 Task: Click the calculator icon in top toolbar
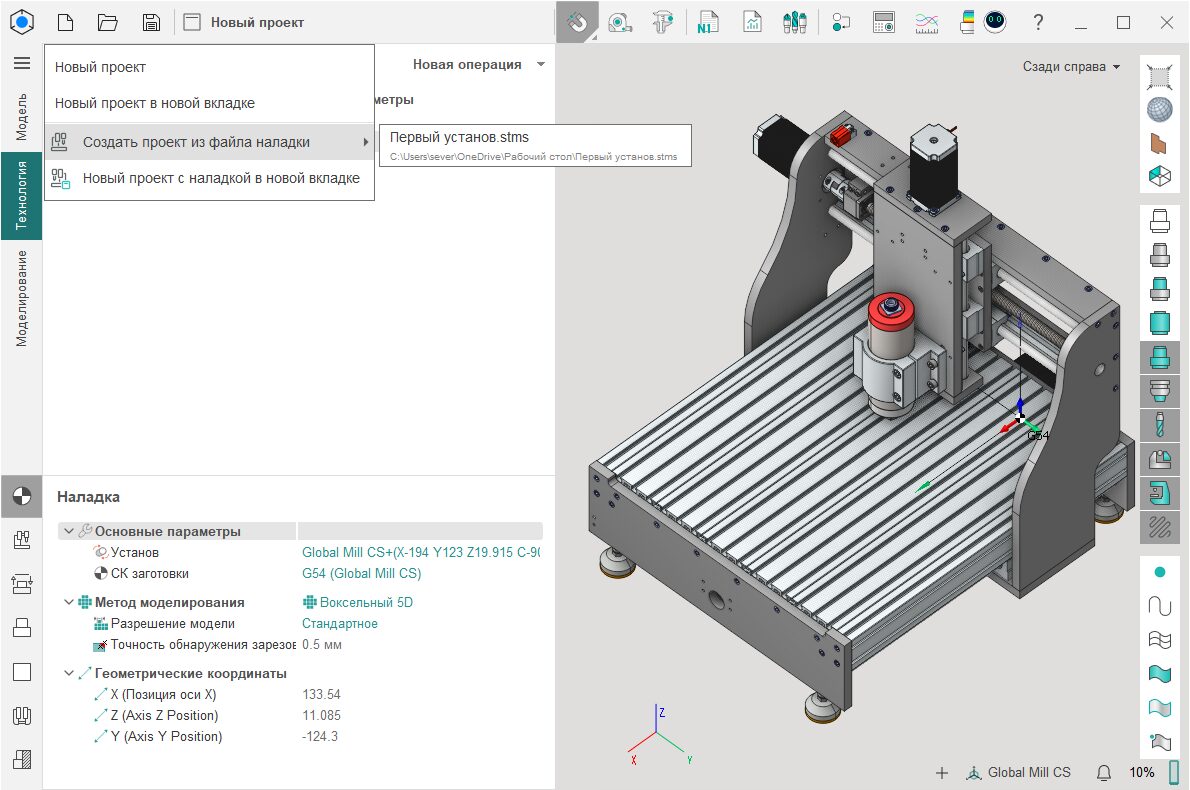tap(884, 22)
